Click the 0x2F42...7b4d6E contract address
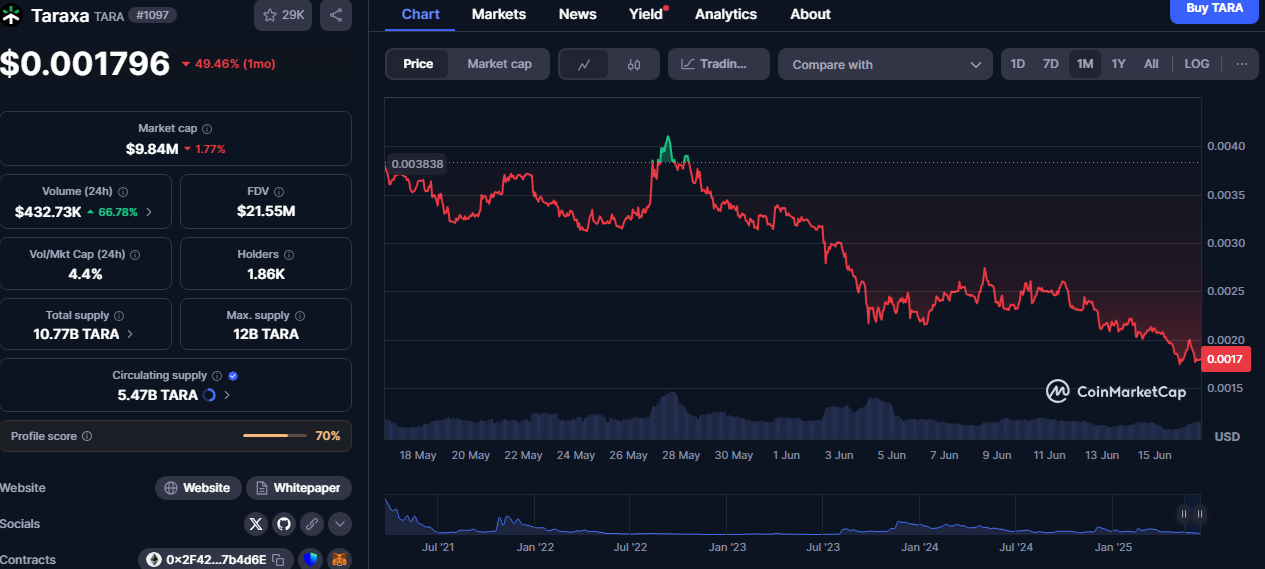Viewport: 1265px width, 569px height. [x=217, y=560]
